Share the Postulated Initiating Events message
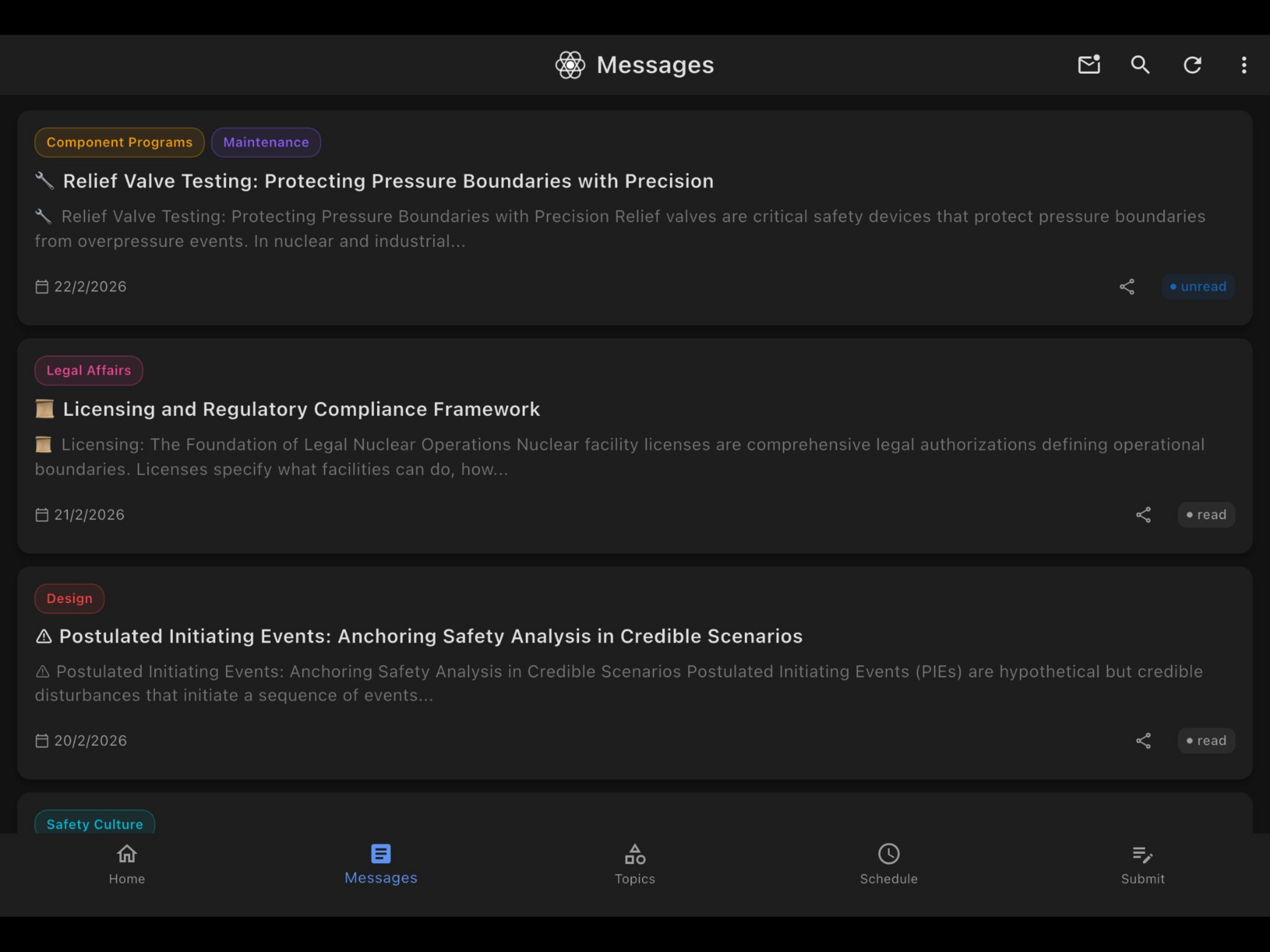This screenshot has width=1270, height=952. coord(1143,740)
